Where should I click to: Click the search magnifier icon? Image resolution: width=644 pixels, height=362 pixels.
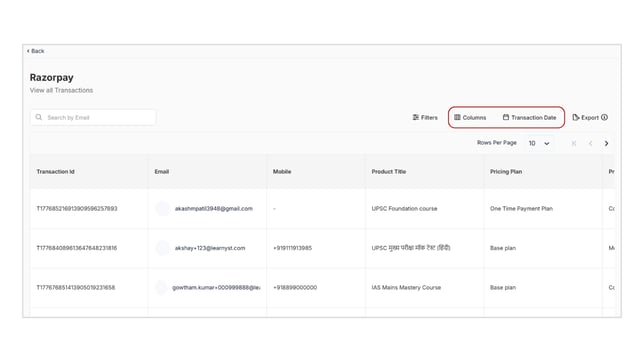pyautogui.click(x=39, y=118)
